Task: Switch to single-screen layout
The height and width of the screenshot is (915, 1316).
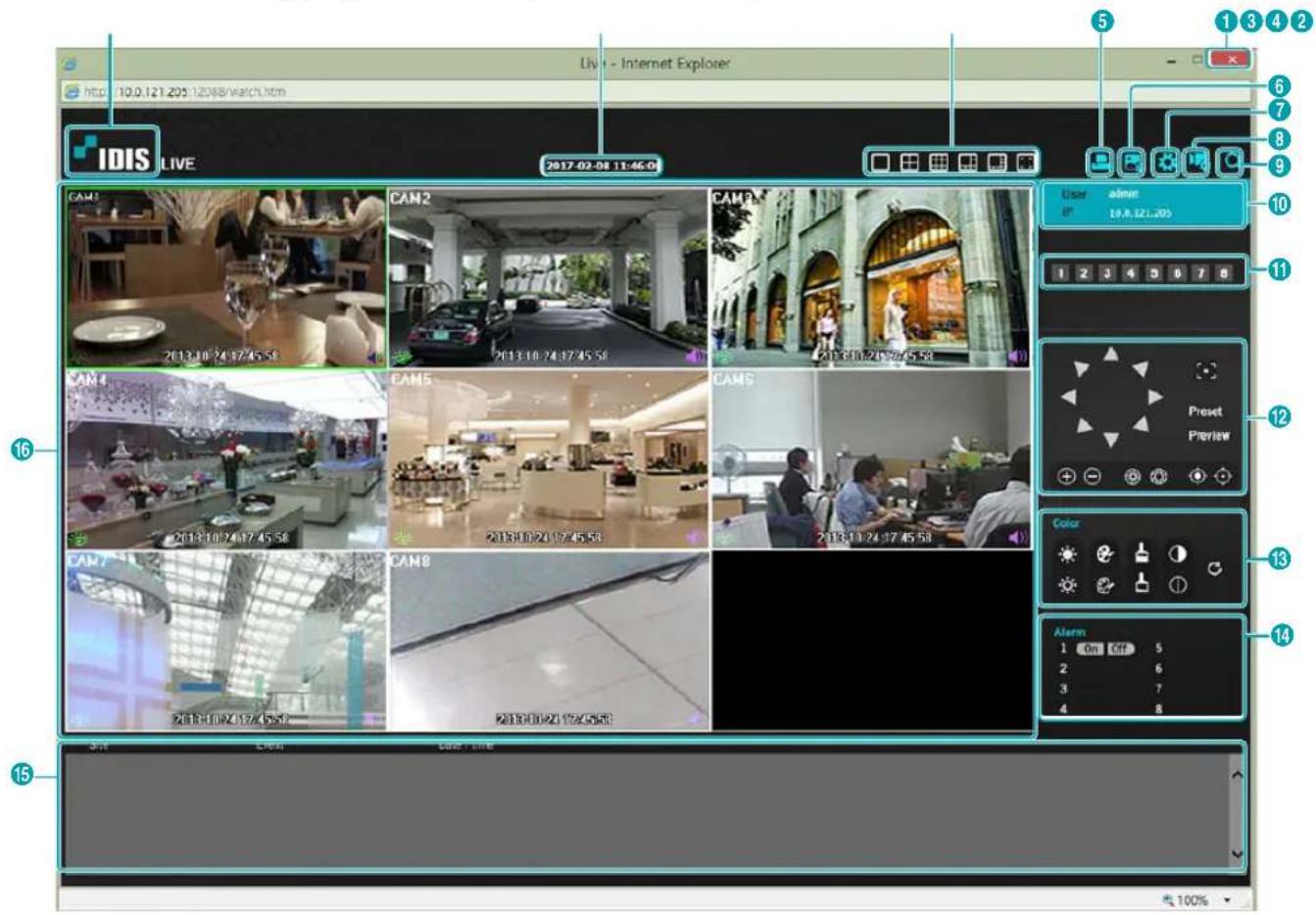Action: (881, 163)
